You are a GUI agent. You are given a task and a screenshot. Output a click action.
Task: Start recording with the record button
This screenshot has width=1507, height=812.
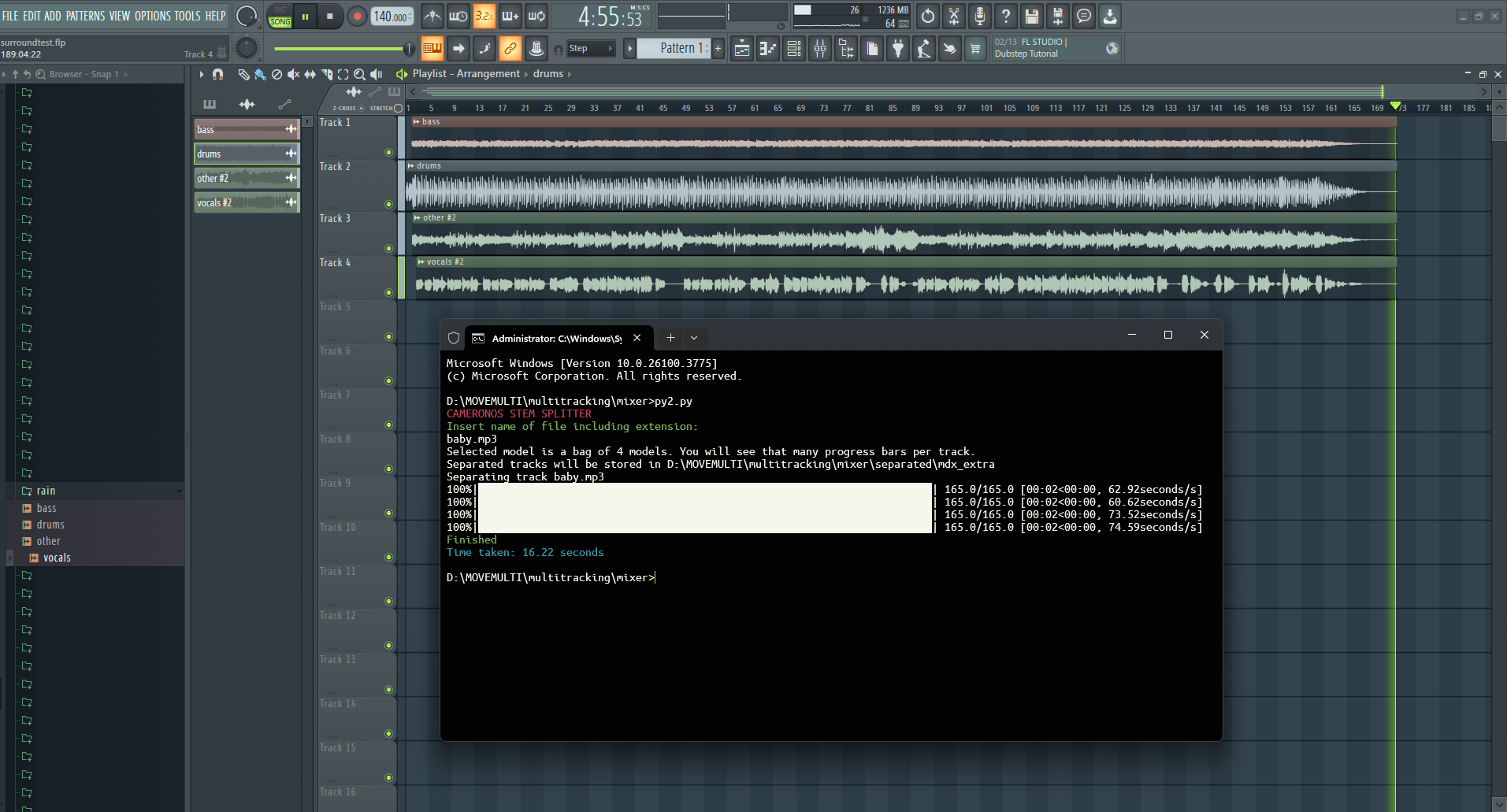(357, 16)
